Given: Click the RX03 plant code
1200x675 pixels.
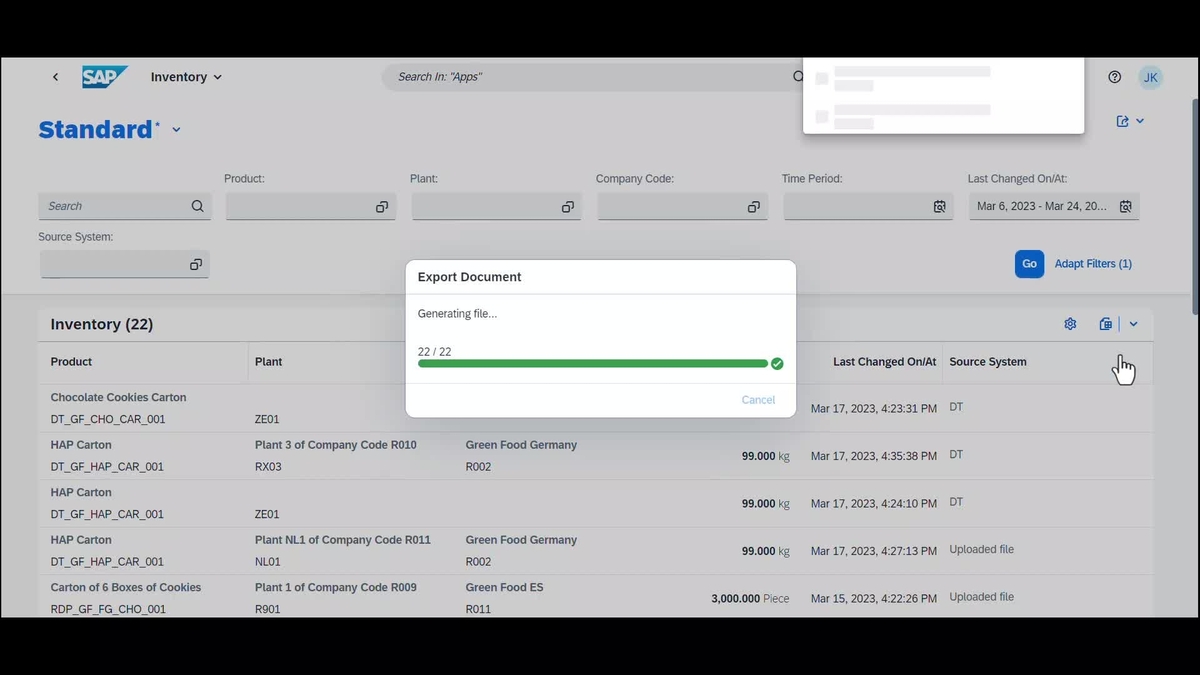Looking at the screenshot, I should (268, 467).
